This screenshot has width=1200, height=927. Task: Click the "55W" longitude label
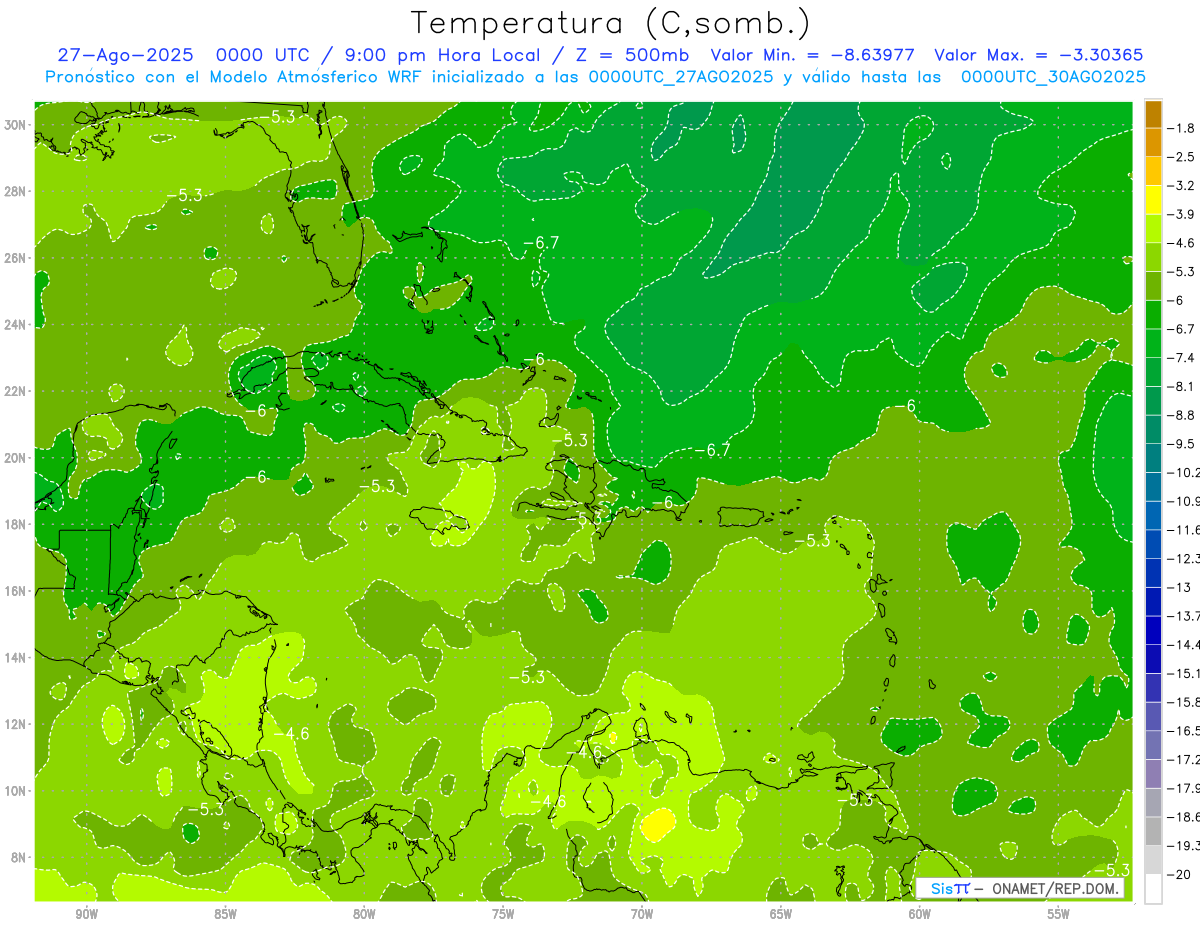(1059, 915)
